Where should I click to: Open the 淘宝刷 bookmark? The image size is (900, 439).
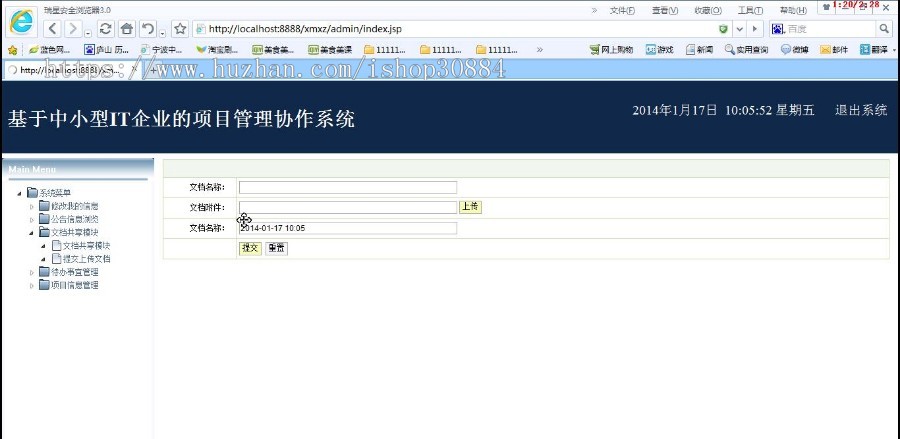pos(217,50)
